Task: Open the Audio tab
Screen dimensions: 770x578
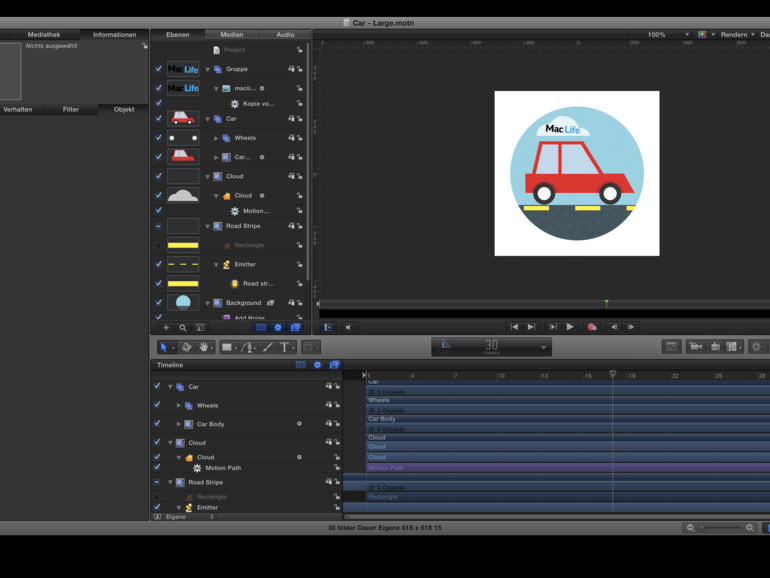Action: pos(285,34)
